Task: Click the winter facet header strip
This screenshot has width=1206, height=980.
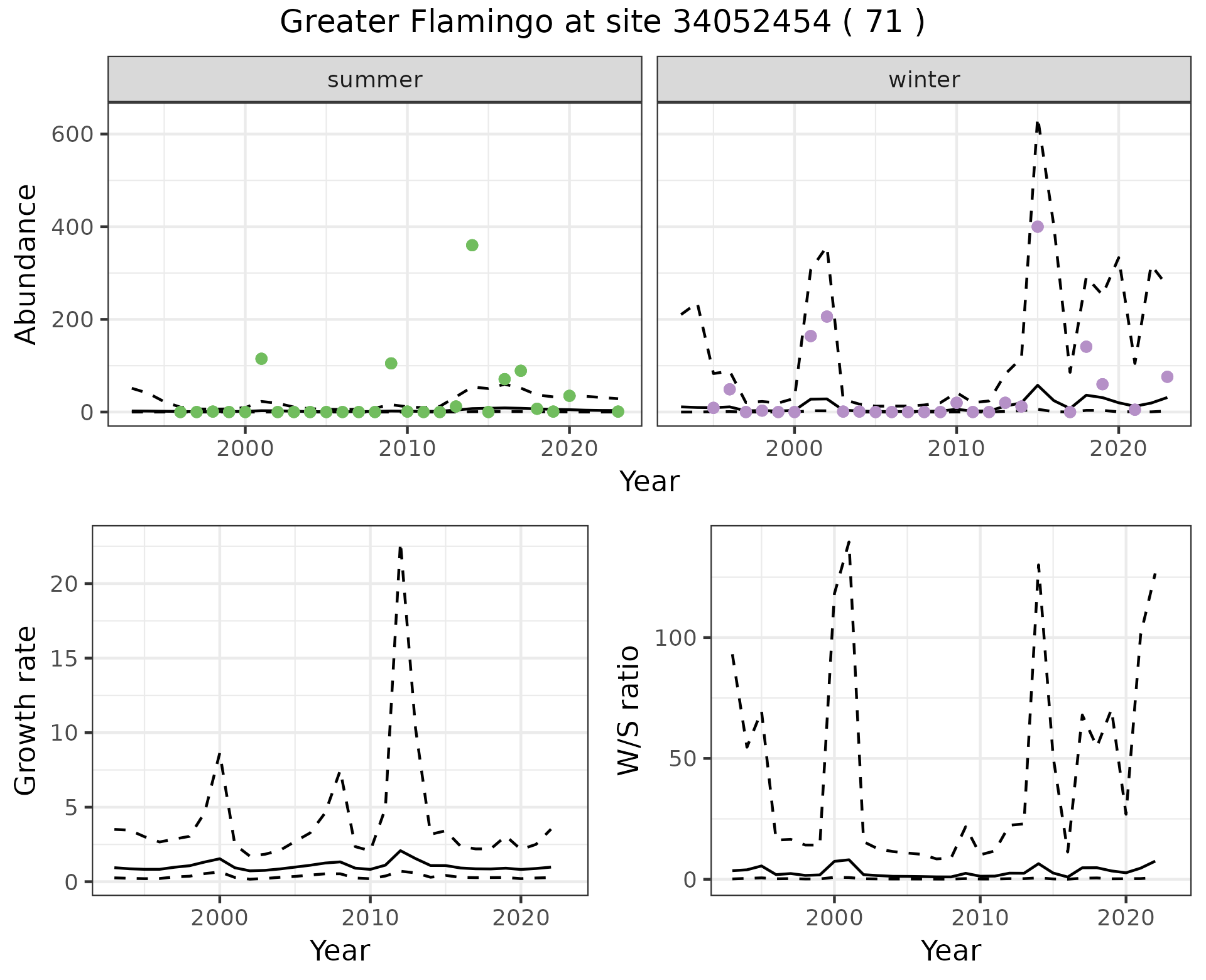Action: click(923, 80)
